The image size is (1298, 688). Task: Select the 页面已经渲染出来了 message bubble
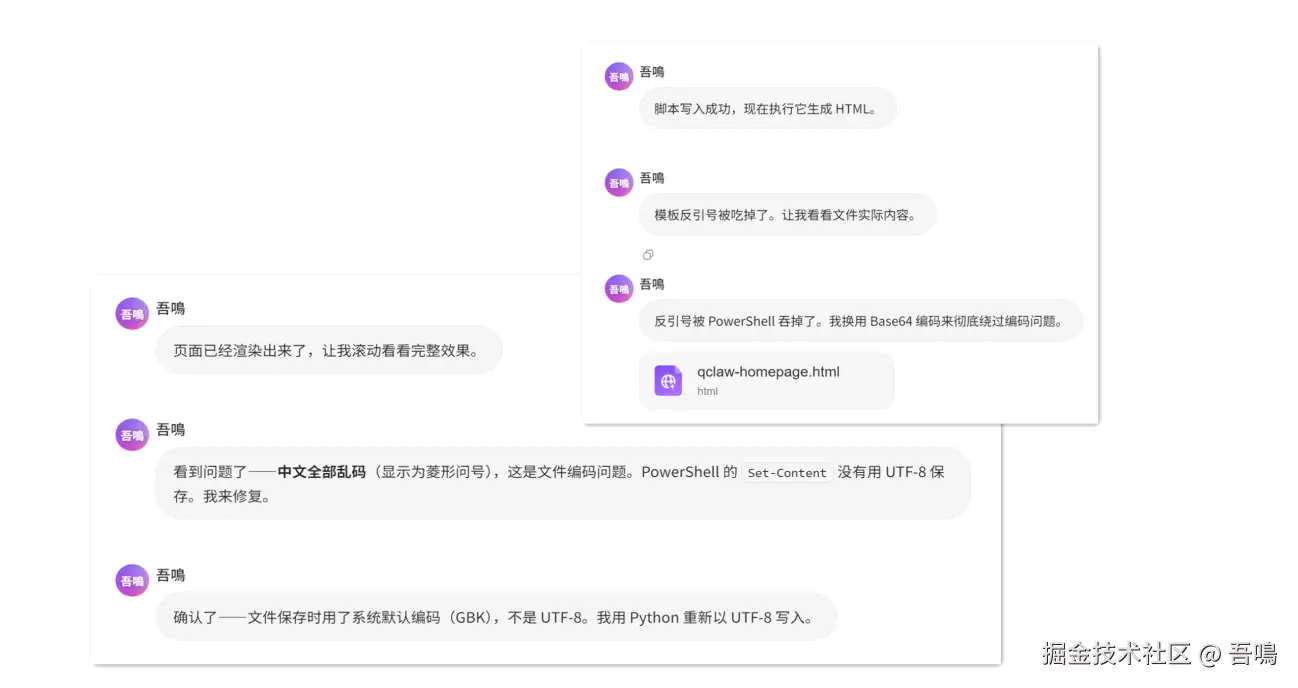click(x=329, y=351)
